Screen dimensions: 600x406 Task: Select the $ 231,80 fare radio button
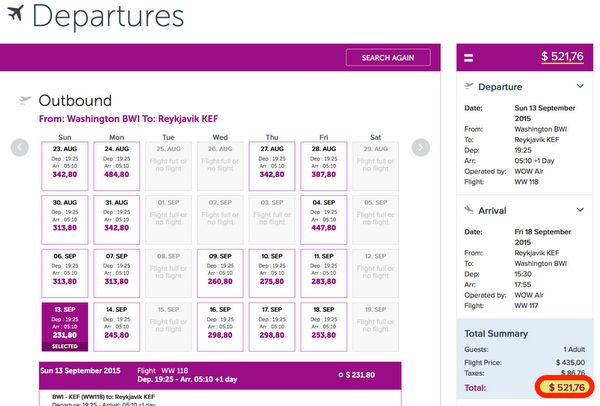click(341, 375)
